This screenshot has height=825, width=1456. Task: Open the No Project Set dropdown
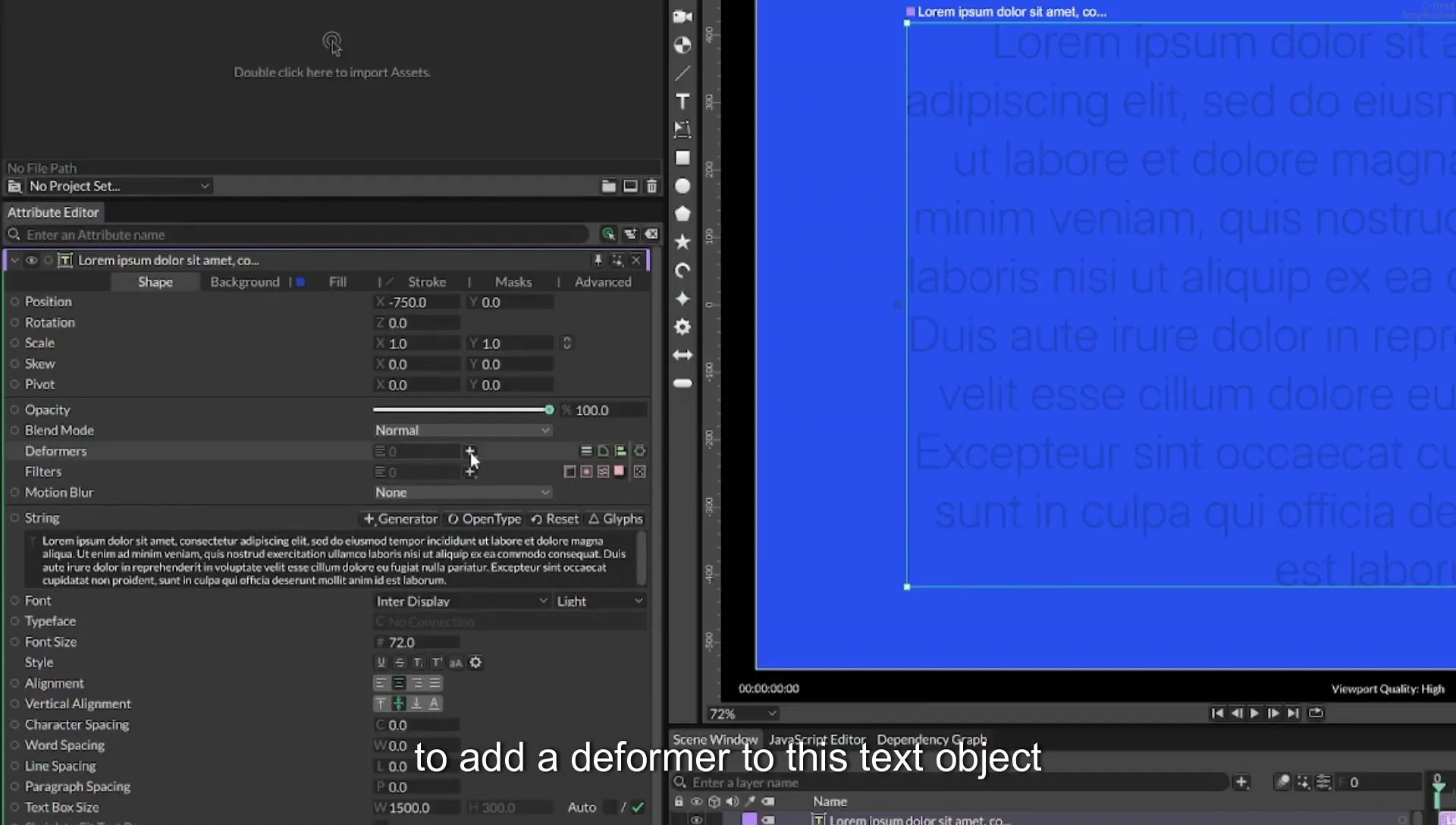118,186
